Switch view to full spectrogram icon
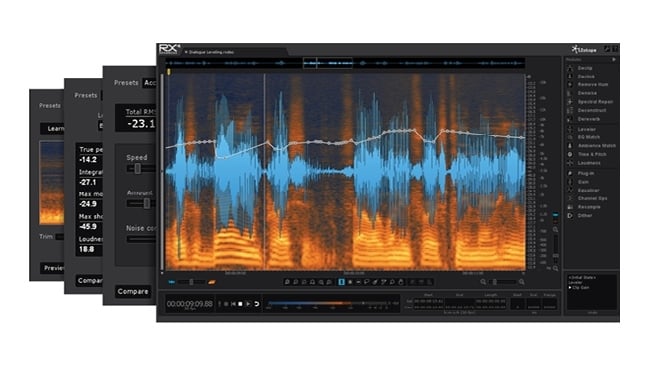650x366 pixels. tap(212, 282)
